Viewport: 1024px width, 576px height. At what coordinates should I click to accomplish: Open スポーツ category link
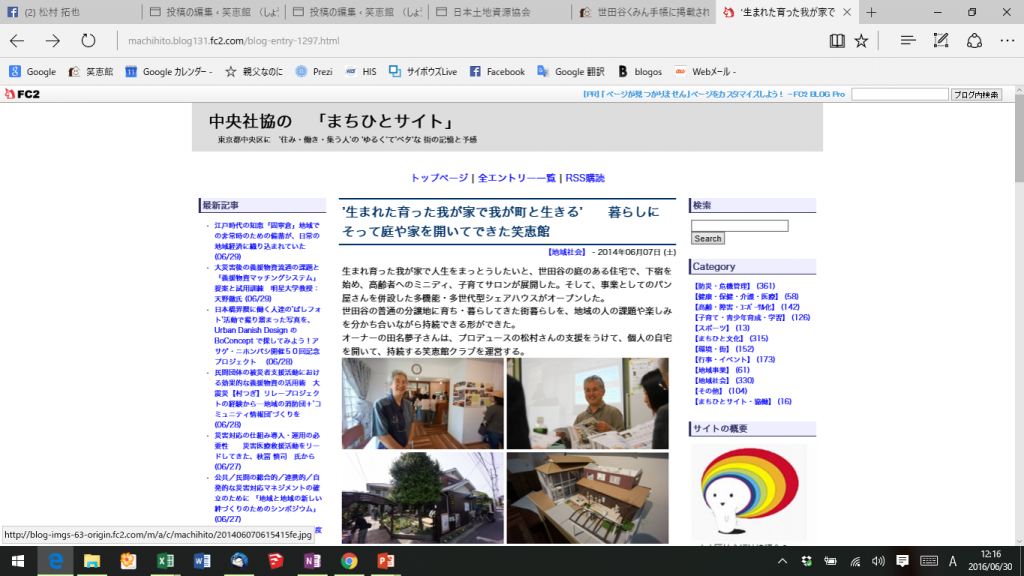pos(712,328)
